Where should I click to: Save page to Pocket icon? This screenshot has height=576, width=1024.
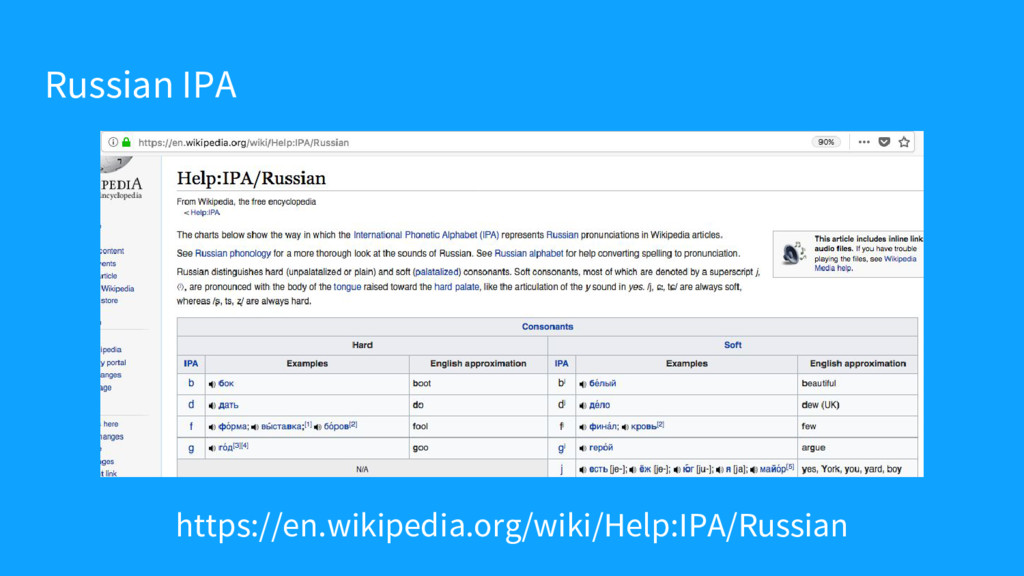[x=884, y=142]
